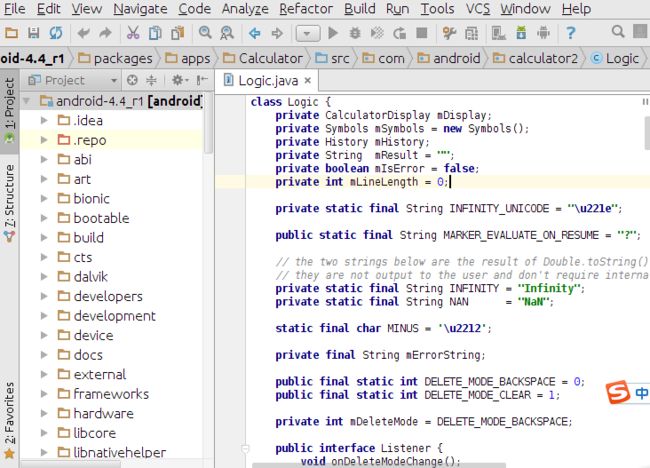Open the Refactor menu

[306, 9]
